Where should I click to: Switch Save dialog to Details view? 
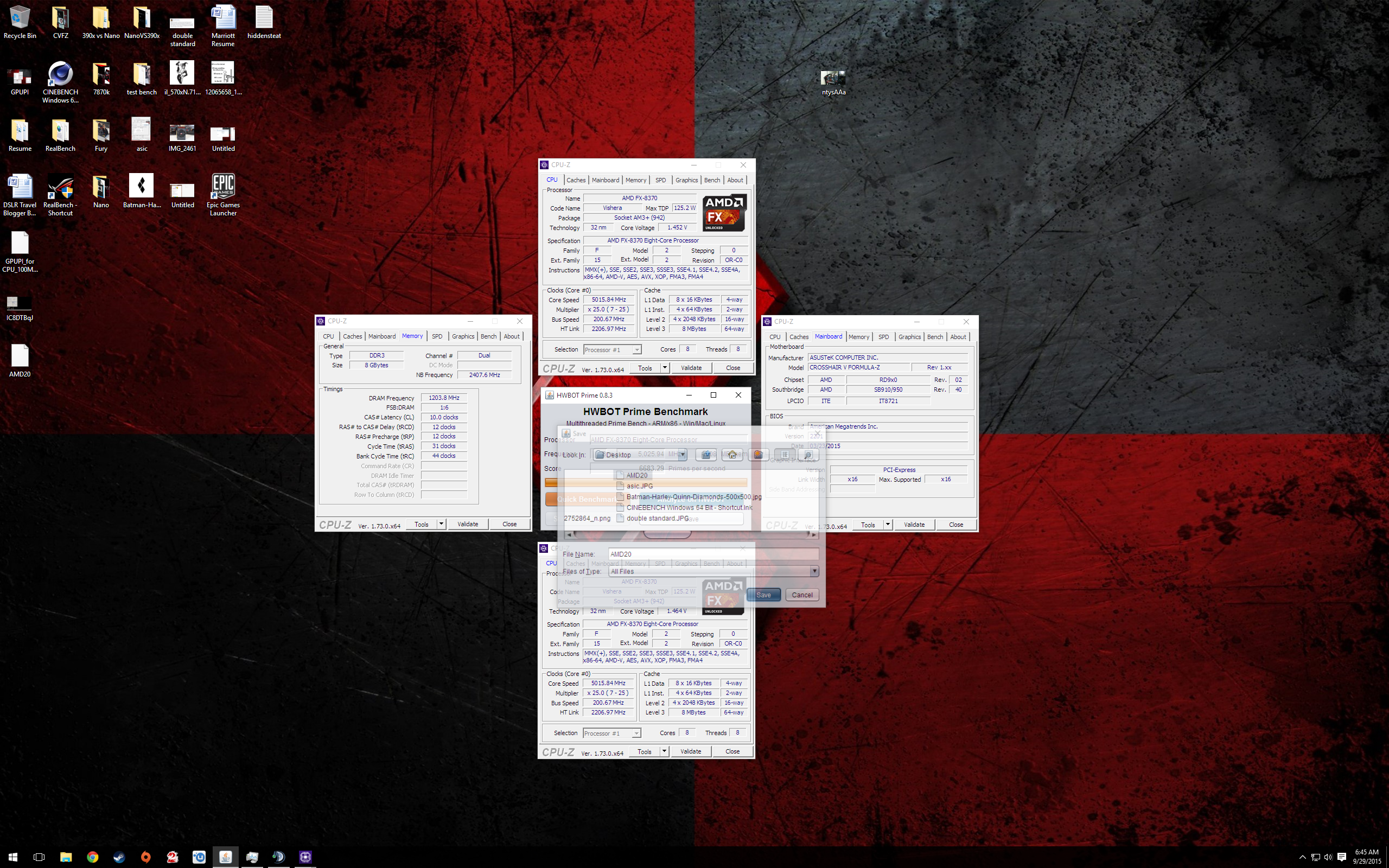[807, 455]
